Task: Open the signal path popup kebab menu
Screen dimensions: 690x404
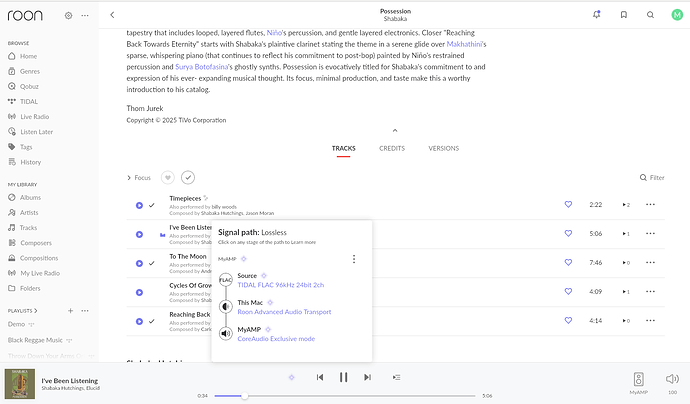Action: pos(354,259)
